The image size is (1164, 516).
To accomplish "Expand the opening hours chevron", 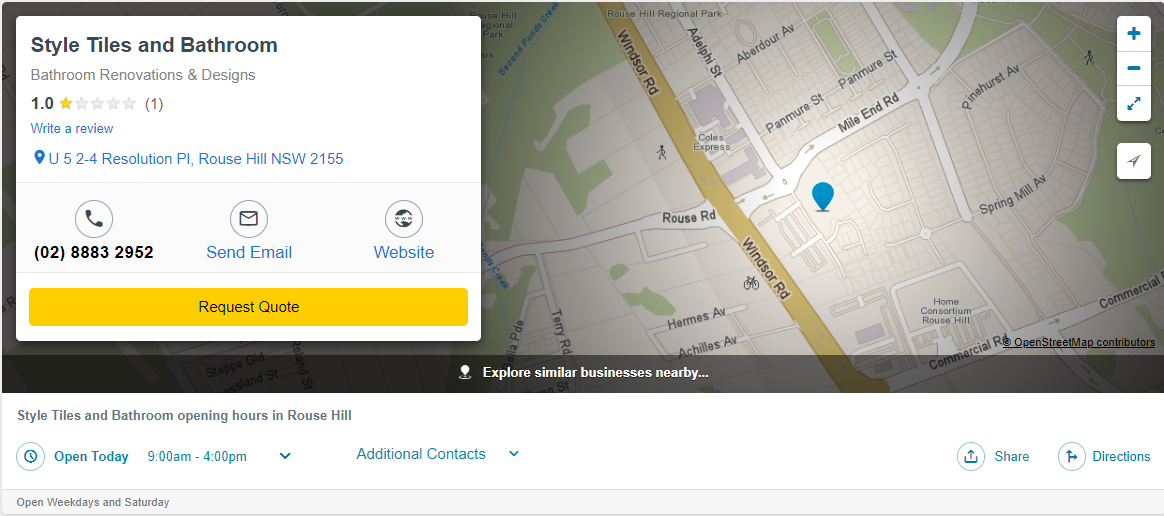I will 285,456.
